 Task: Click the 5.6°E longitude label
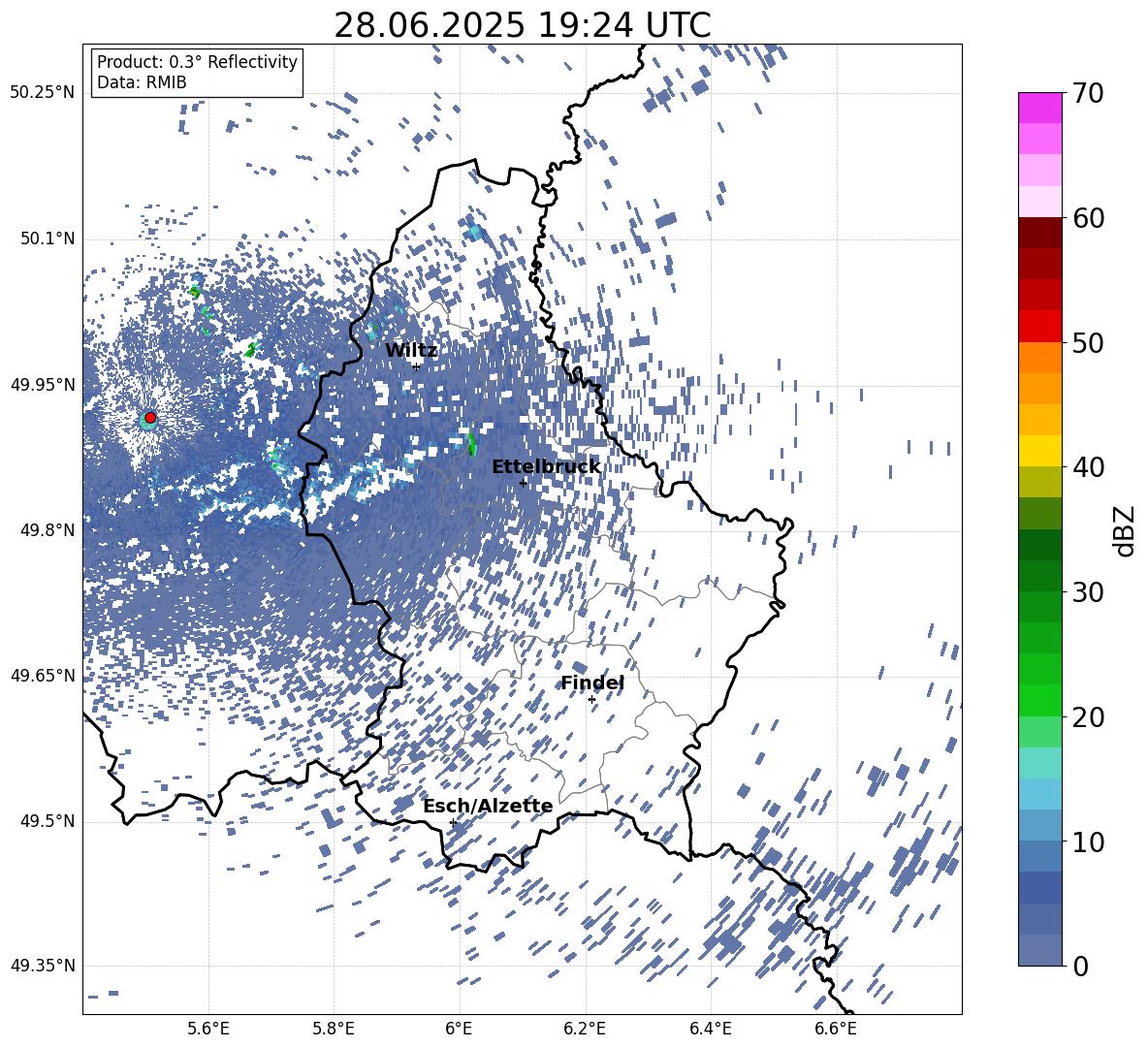(208, 1029)
